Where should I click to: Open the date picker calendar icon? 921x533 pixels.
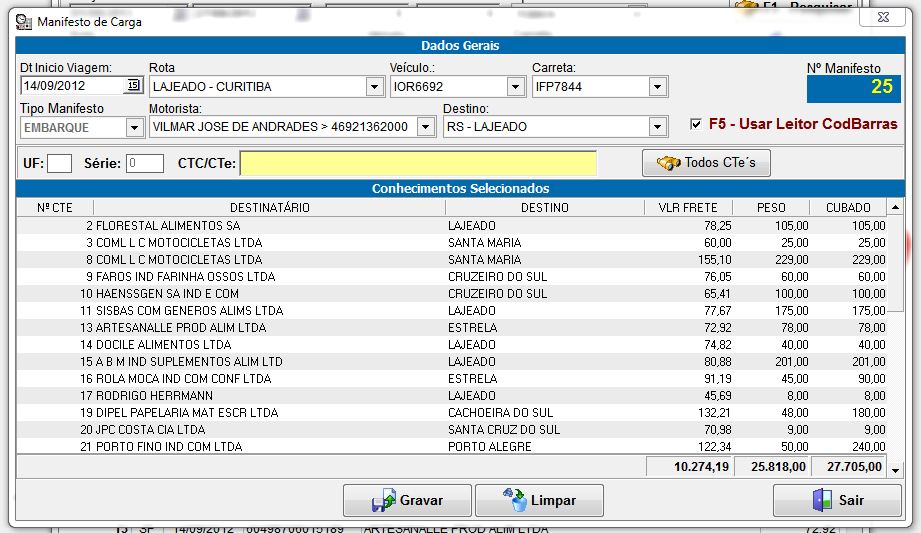point(133,85)
